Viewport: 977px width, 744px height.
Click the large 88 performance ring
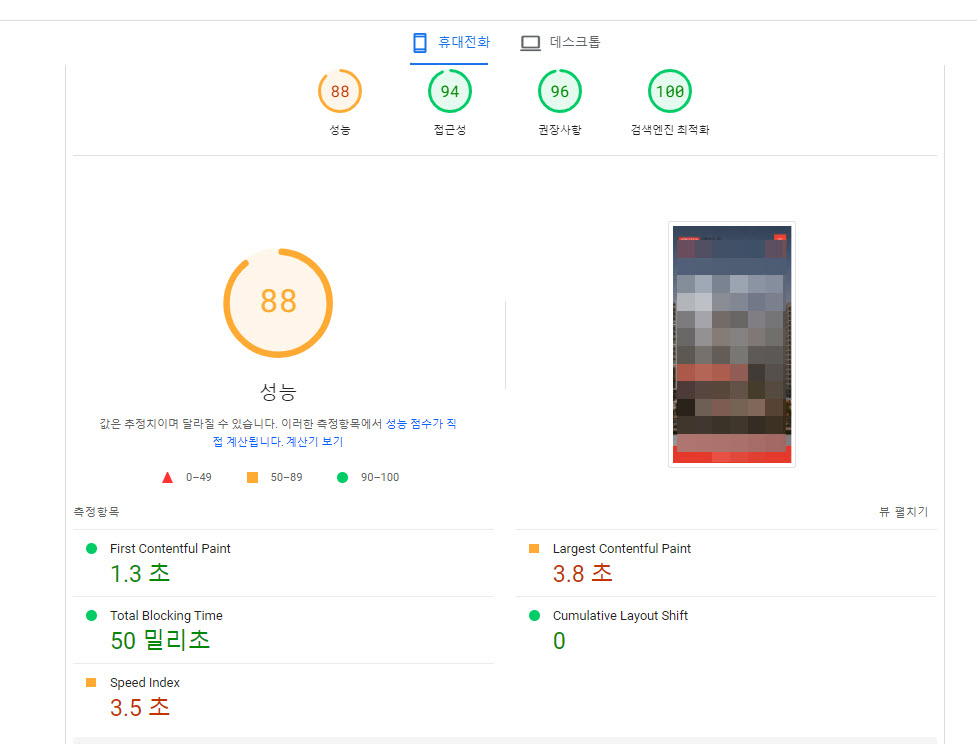[278, 302]
